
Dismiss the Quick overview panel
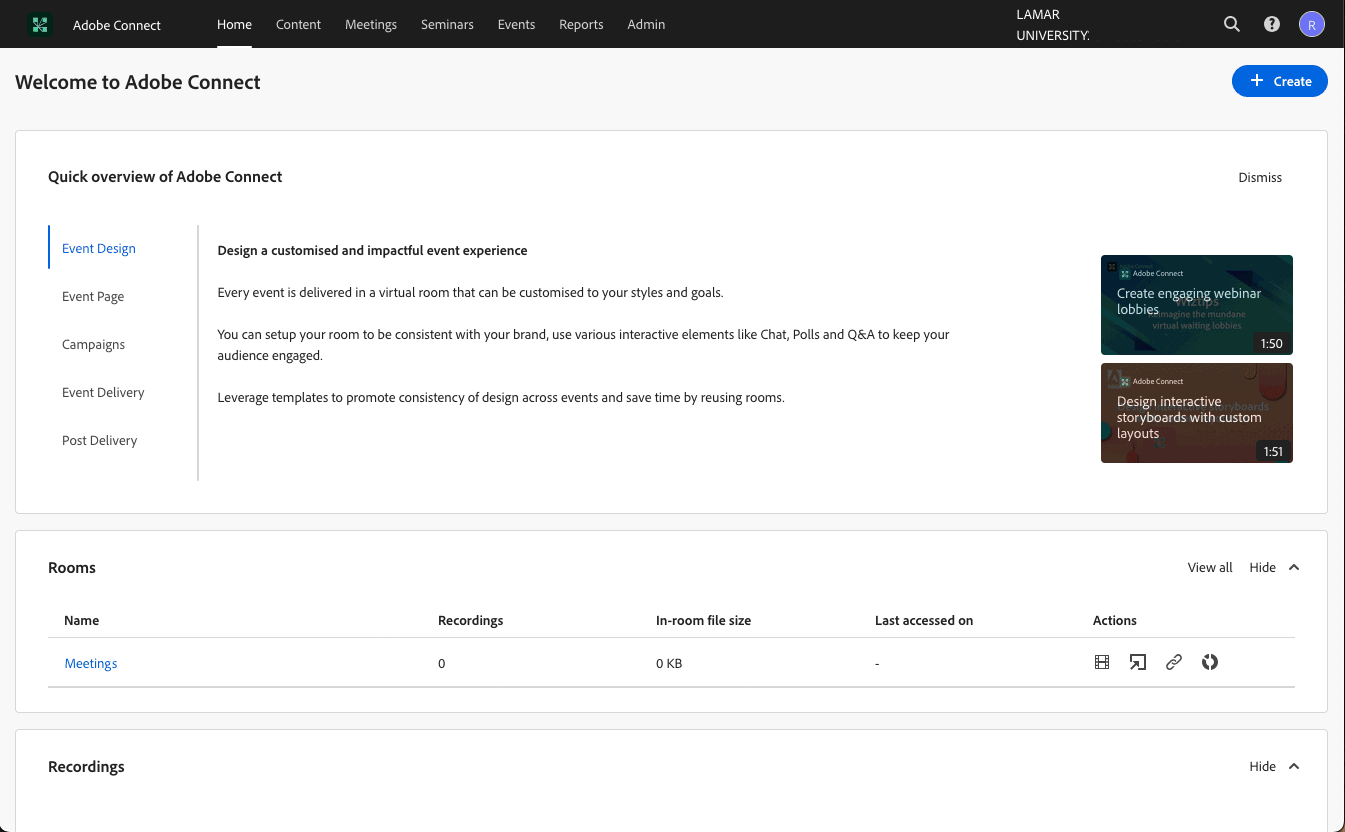click(1260, 178)
